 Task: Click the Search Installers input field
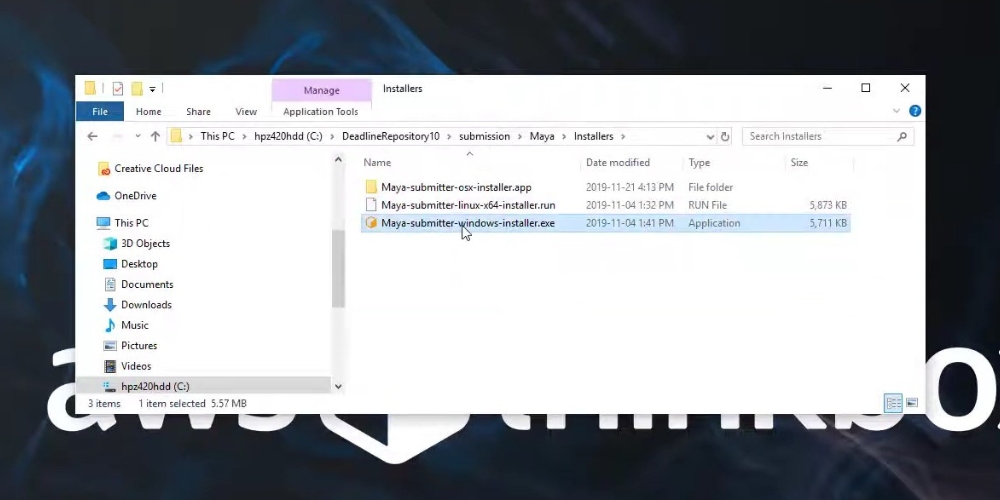(820, 136)
